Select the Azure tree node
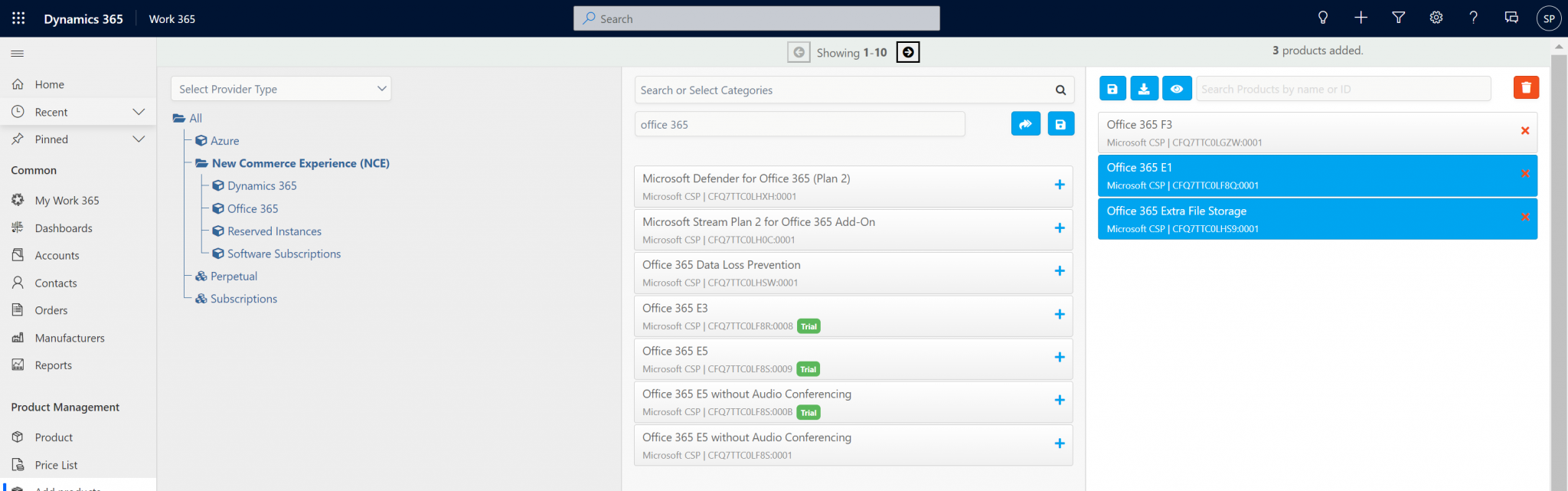The image size is (1568, 491). [x=217, y=141]
